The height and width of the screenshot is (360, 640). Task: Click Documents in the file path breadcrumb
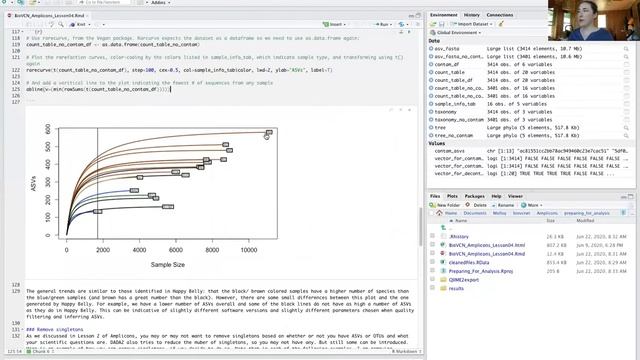[x=475, y=213]
